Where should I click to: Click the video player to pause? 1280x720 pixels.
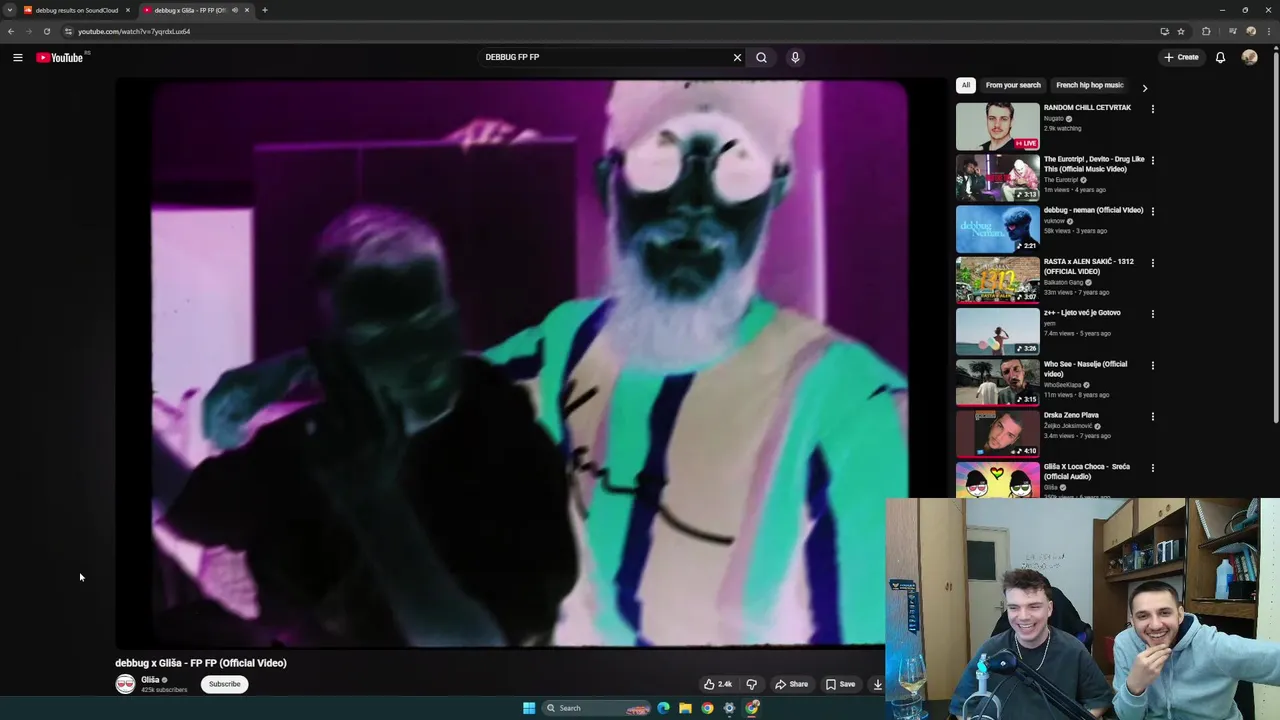[x=530, y=364]
